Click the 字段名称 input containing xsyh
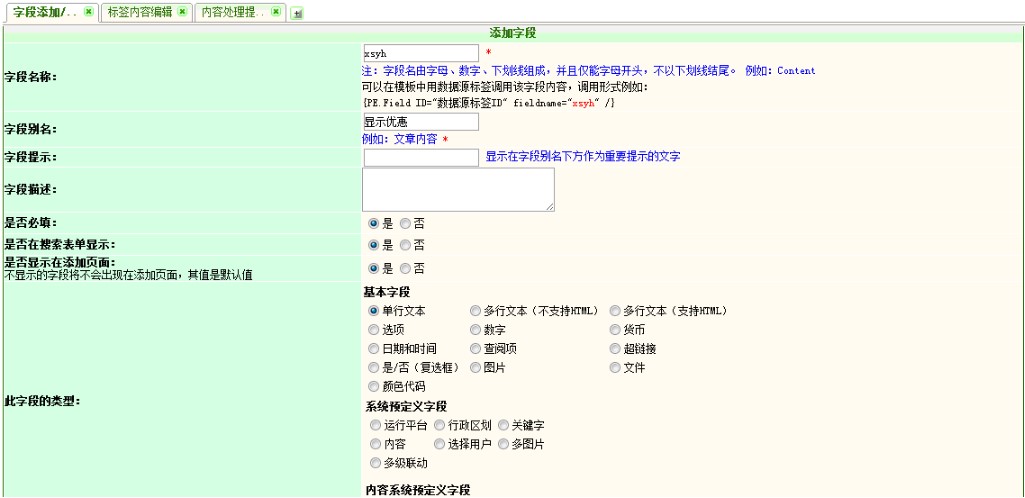The height and width of the screenshot is (498, 1025). click(x=420, y=53)
